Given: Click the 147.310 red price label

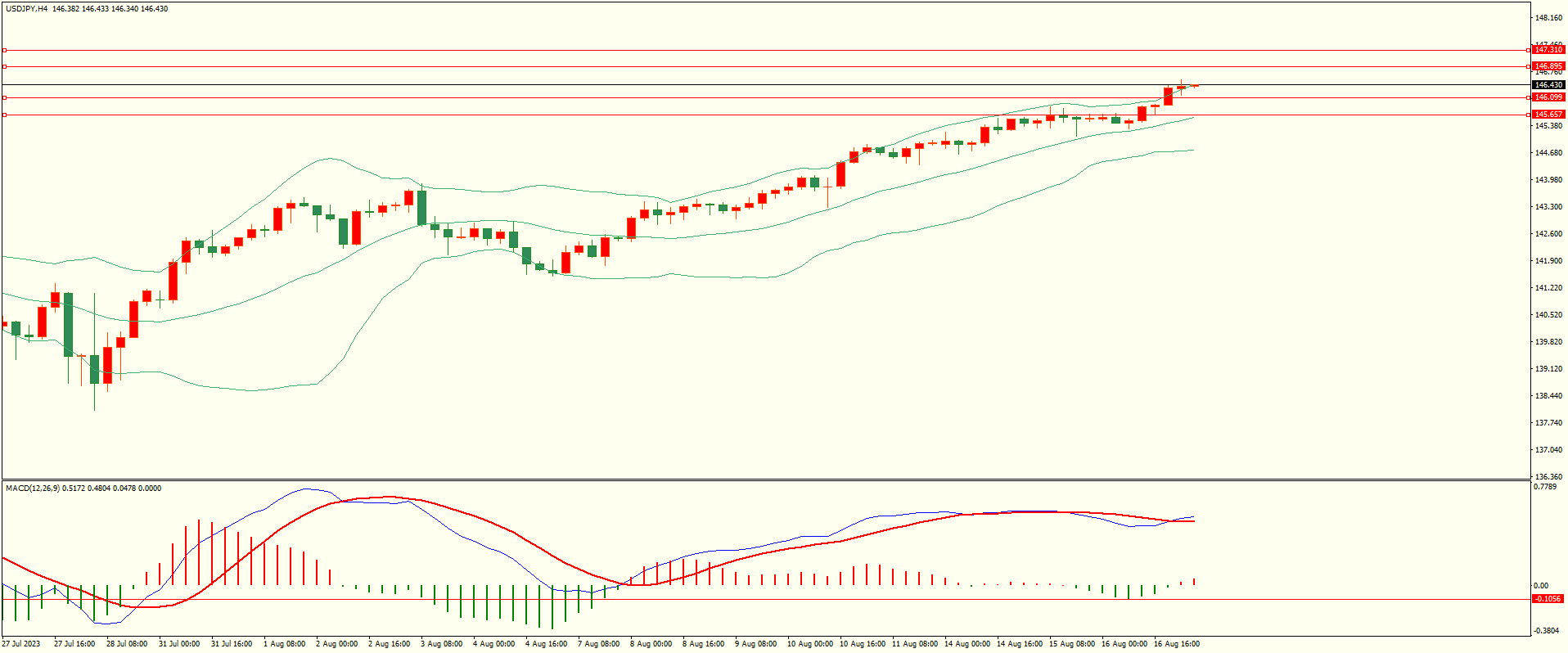Looking at the screenshot, I should [1548, 50].
